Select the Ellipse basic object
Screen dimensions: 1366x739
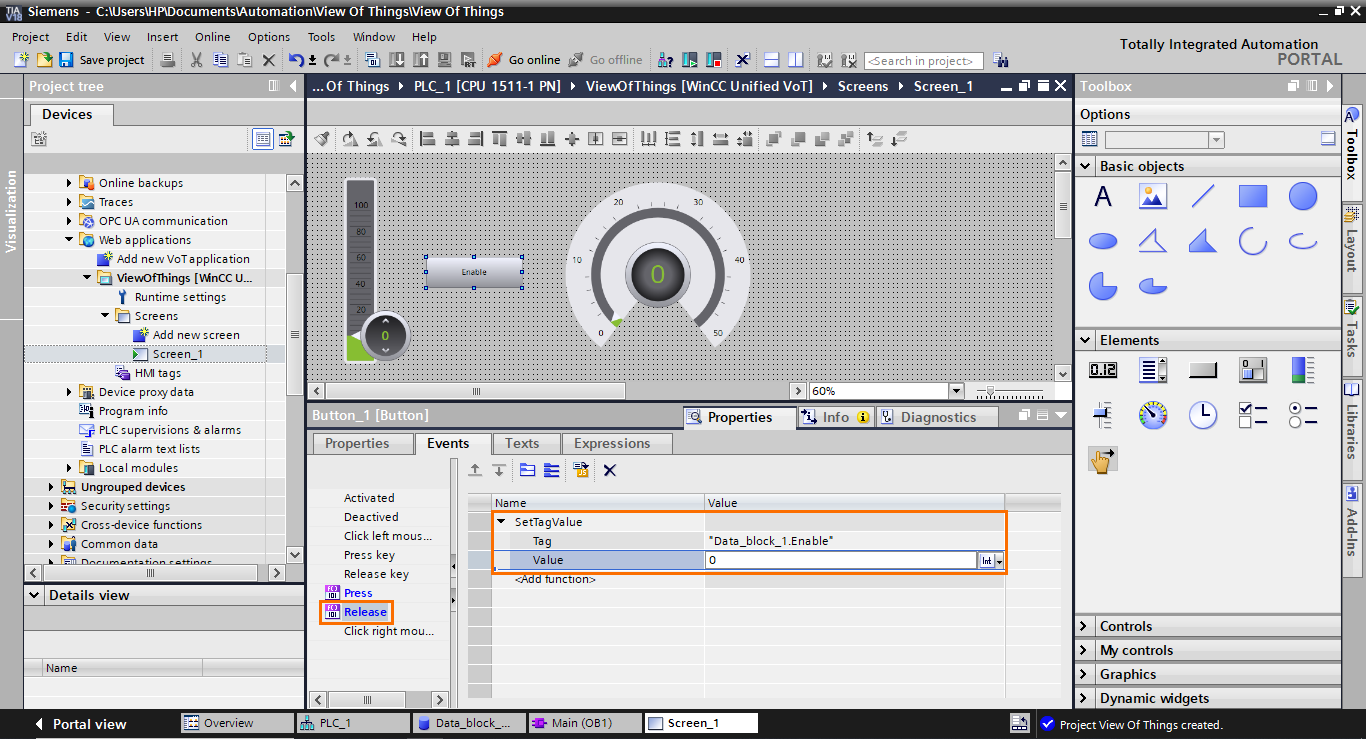(x=1103, y=241)
